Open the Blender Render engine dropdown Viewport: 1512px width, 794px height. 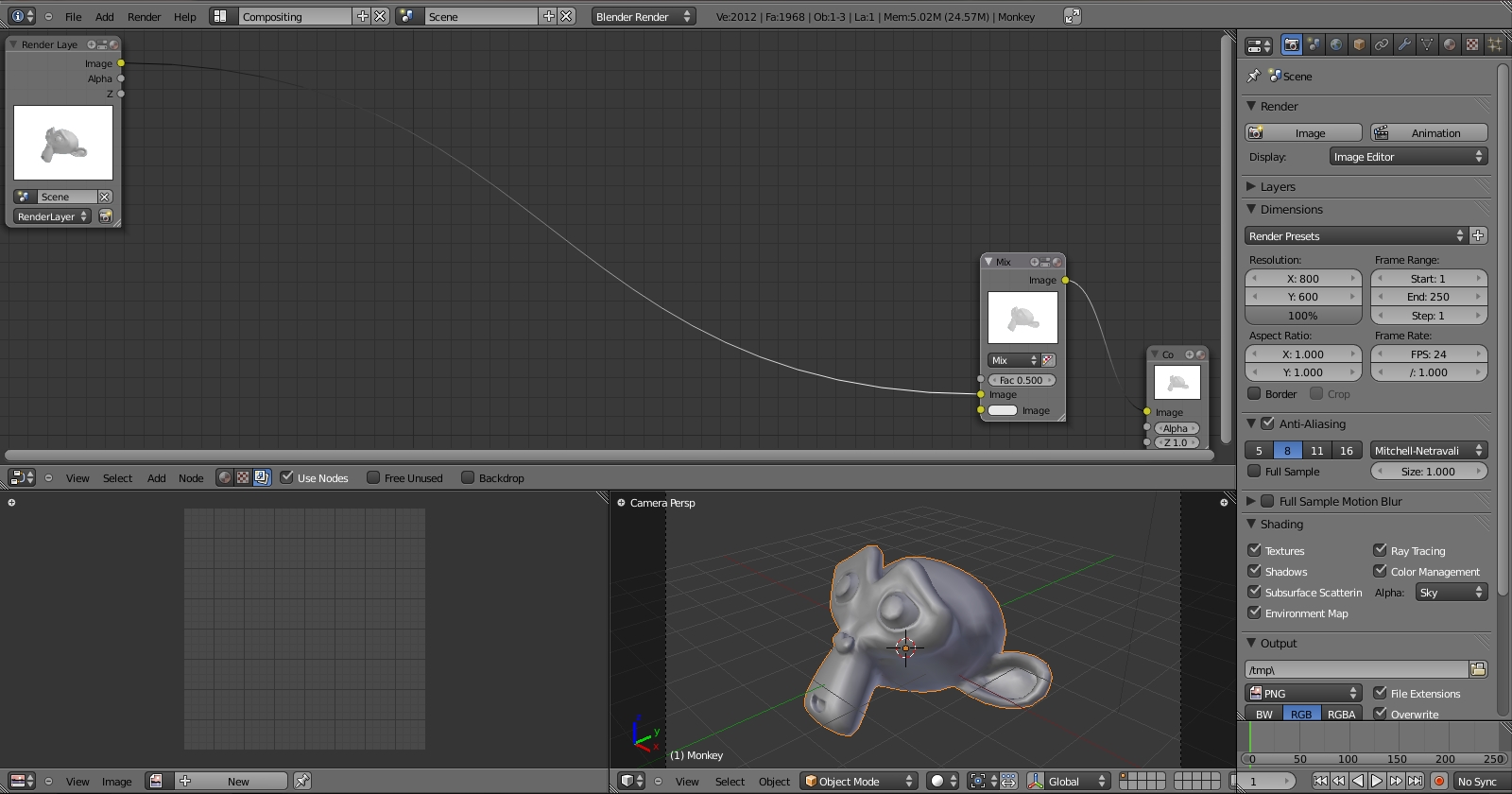point(644,16)
